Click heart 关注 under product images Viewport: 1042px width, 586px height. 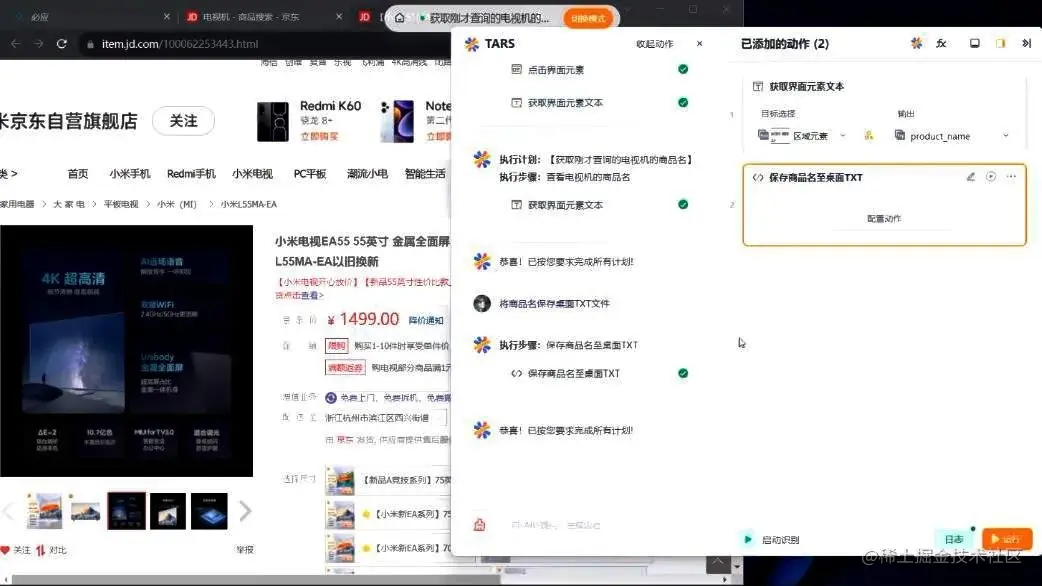click(16, 550)
